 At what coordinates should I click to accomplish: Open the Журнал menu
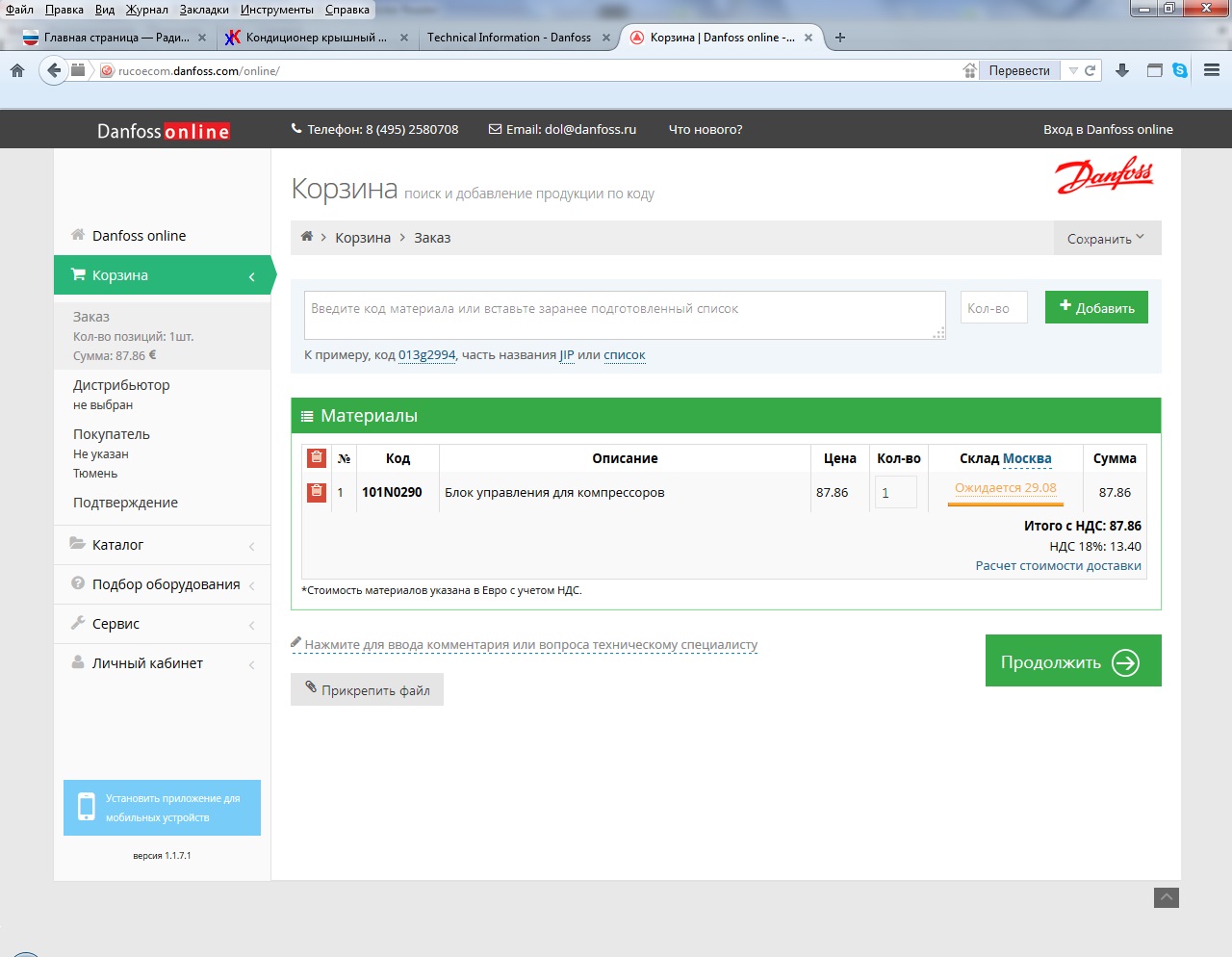147,10
